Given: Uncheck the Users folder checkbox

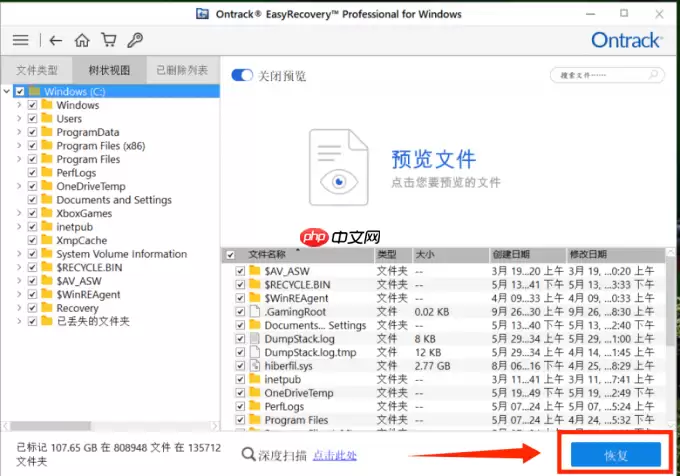Looking at the screenshot, I should click(x=32, y=118).
